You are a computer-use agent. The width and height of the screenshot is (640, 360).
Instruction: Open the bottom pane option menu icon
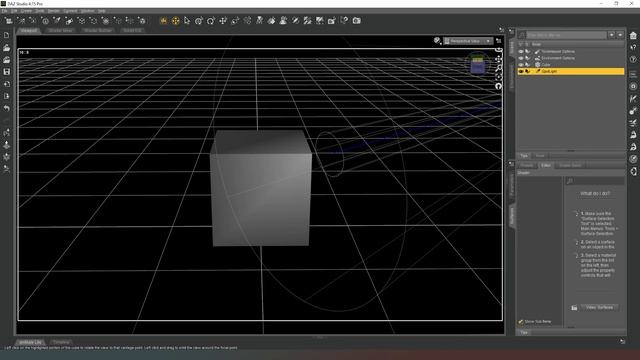point(622,341)
